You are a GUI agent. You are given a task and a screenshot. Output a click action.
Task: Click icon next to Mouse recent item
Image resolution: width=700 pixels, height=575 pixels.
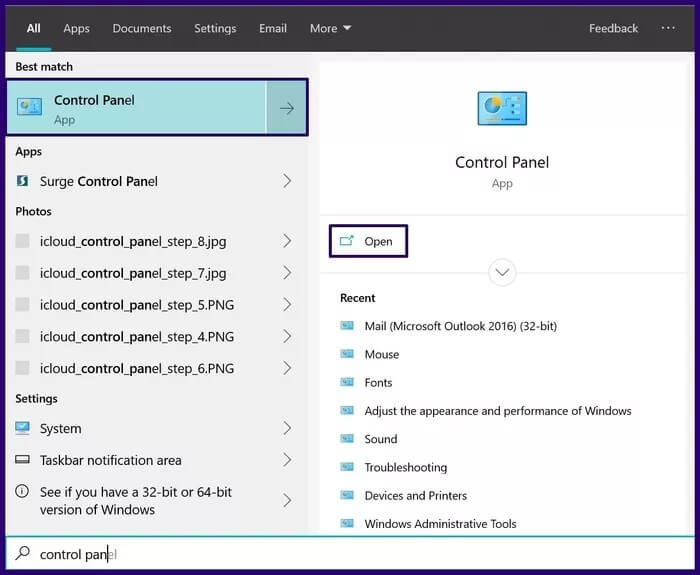347,354
